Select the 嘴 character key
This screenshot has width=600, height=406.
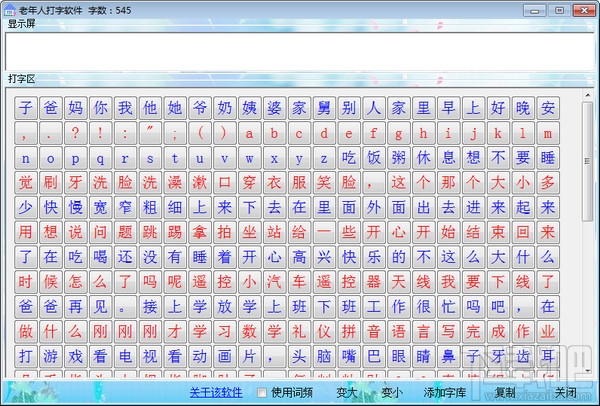(x=349, y=357)
